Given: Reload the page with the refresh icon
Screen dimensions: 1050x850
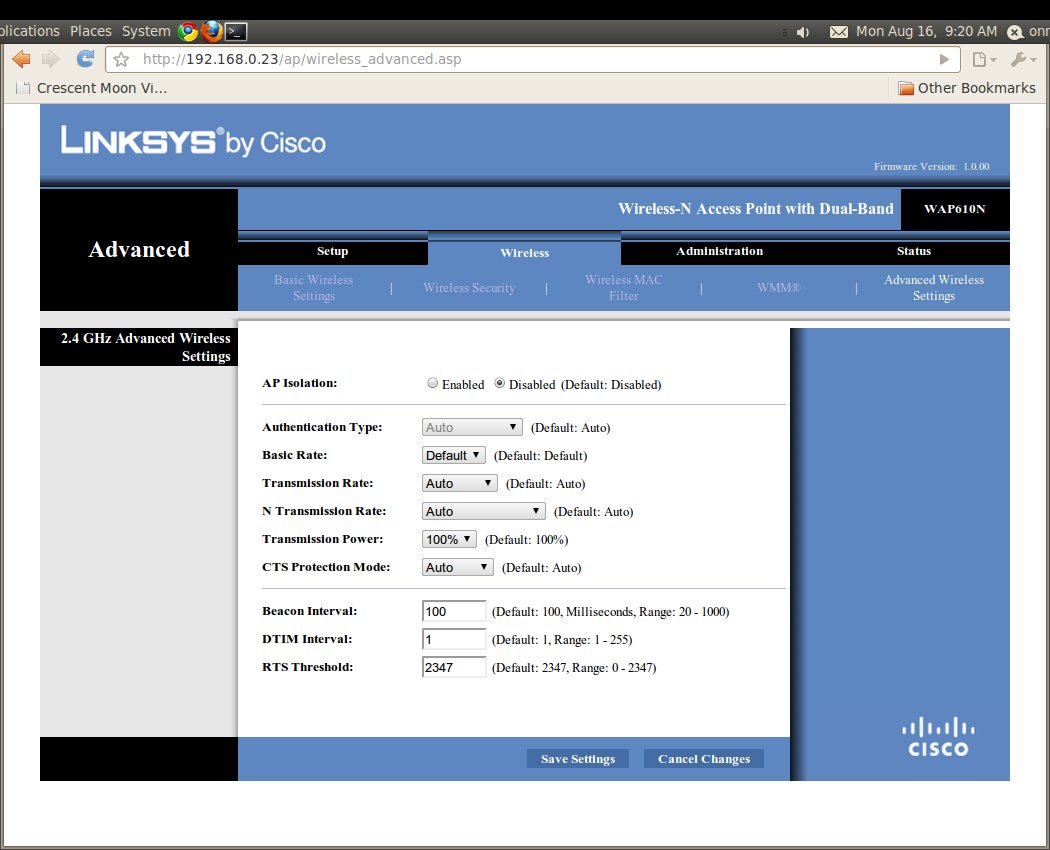Looking at the screenshot, I should pyautogui.click(x=85, y=59).
